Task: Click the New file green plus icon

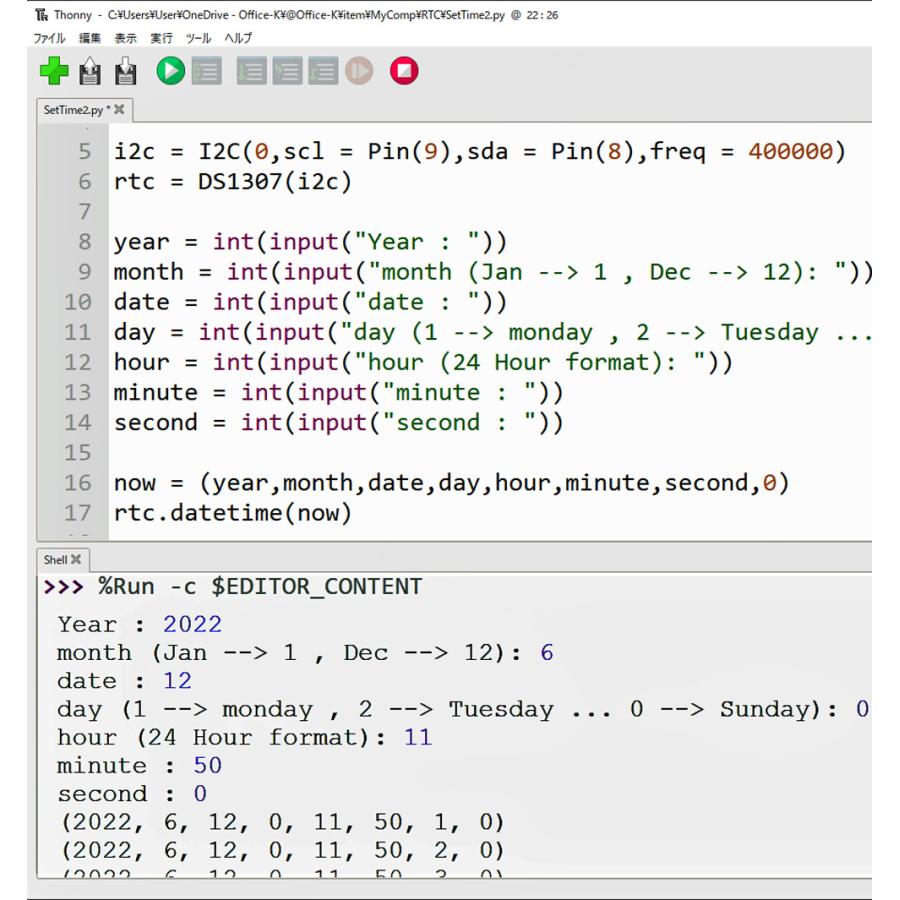Action: [54, 72]
